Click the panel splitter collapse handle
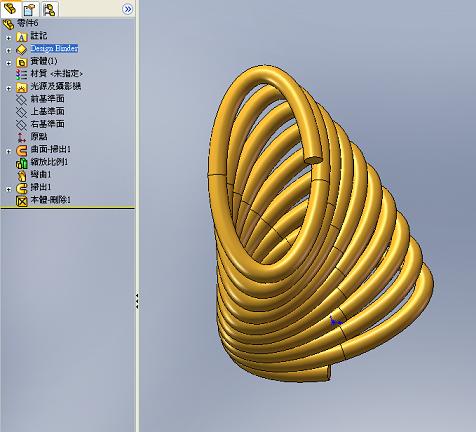This screenshot has width=476, height=432. point(137,301)
